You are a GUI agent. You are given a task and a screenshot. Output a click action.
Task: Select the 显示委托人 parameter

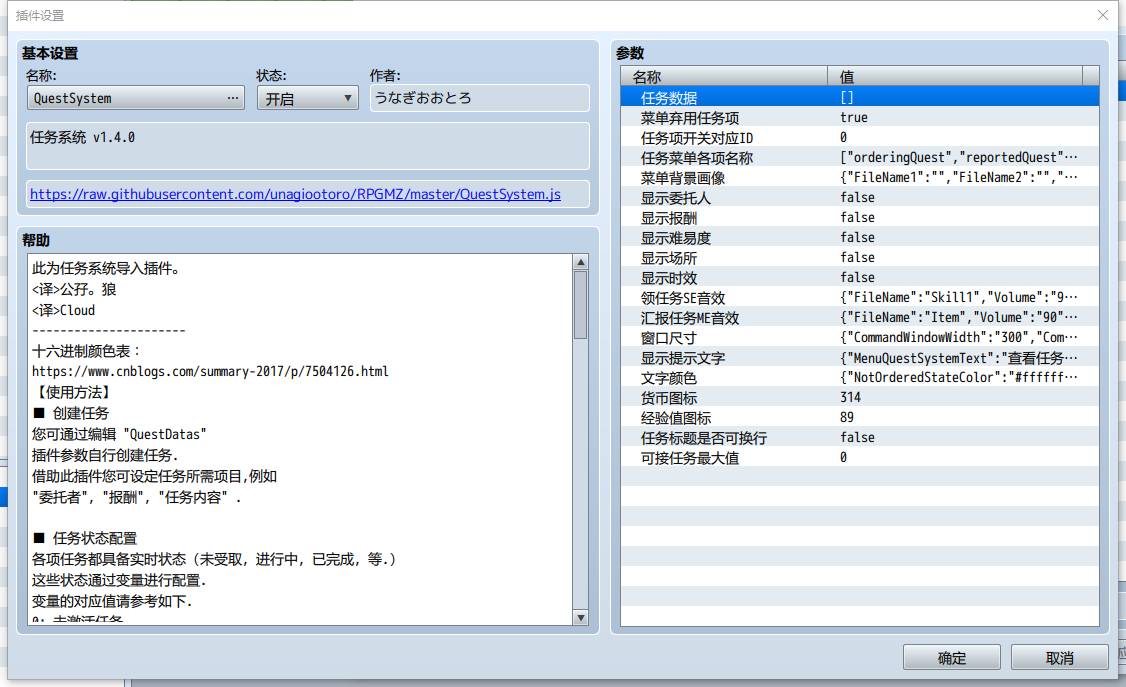pos(860,197)
